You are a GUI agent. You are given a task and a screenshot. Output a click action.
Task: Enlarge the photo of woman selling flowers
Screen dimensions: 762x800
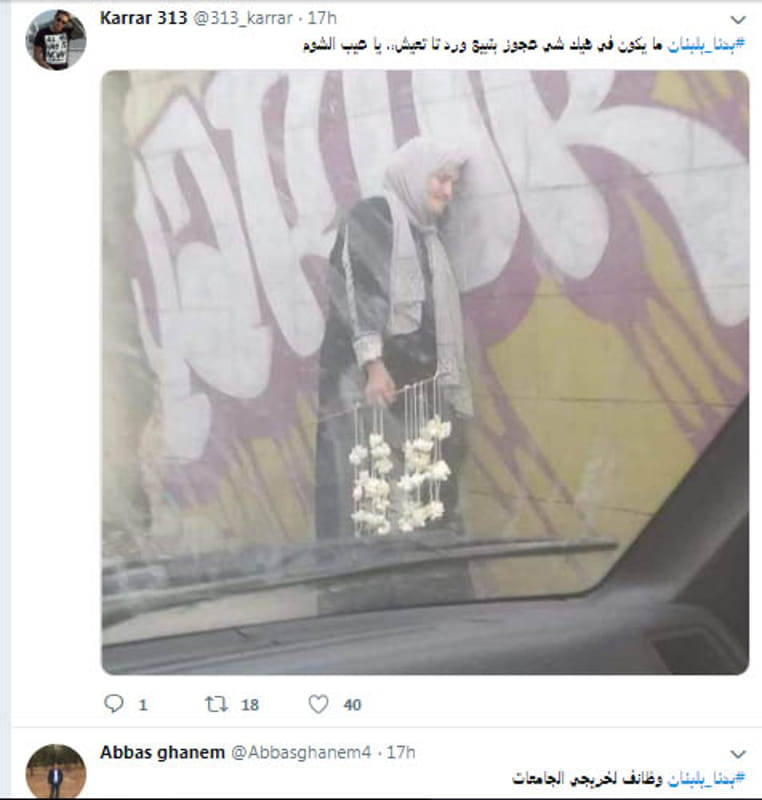[x=425, y=372]
